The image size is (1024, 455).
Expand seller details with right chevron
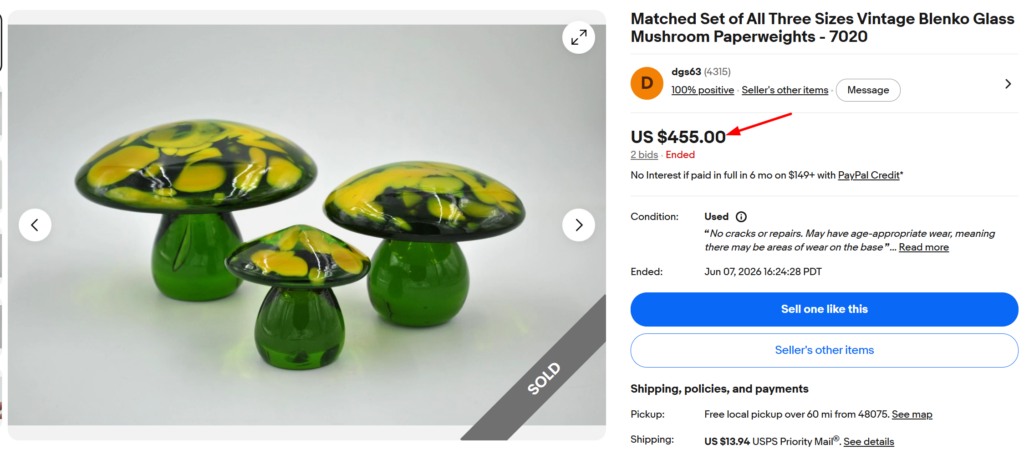pos(1008,84)
